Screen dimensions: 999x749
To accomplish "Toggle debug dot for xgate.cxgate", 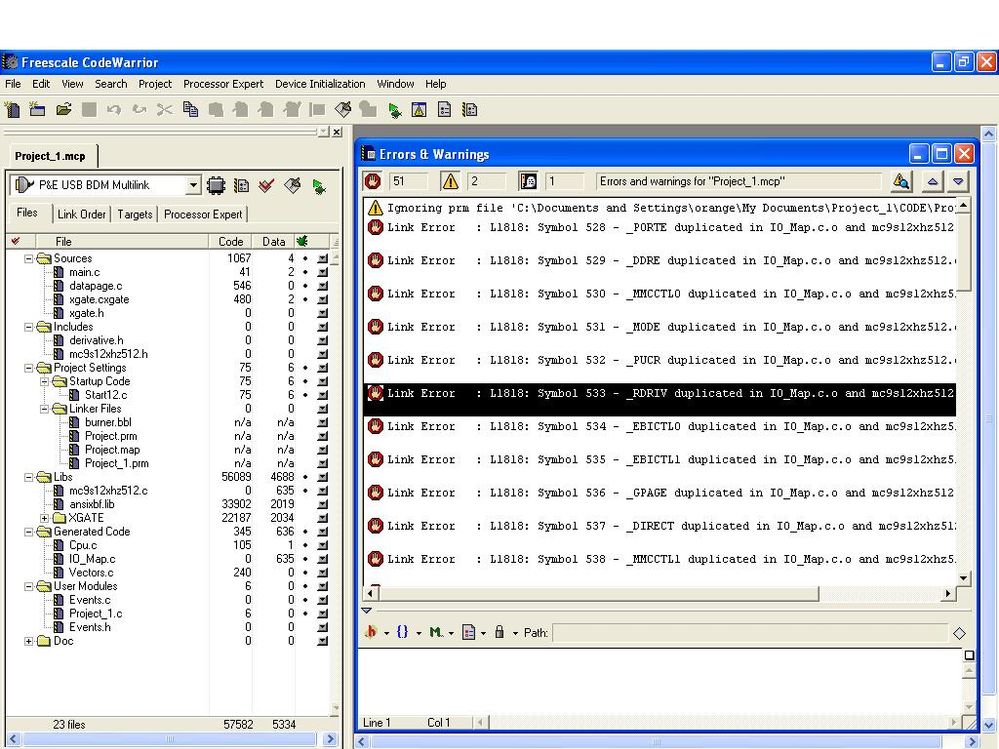I will click(x=305, y=299).
